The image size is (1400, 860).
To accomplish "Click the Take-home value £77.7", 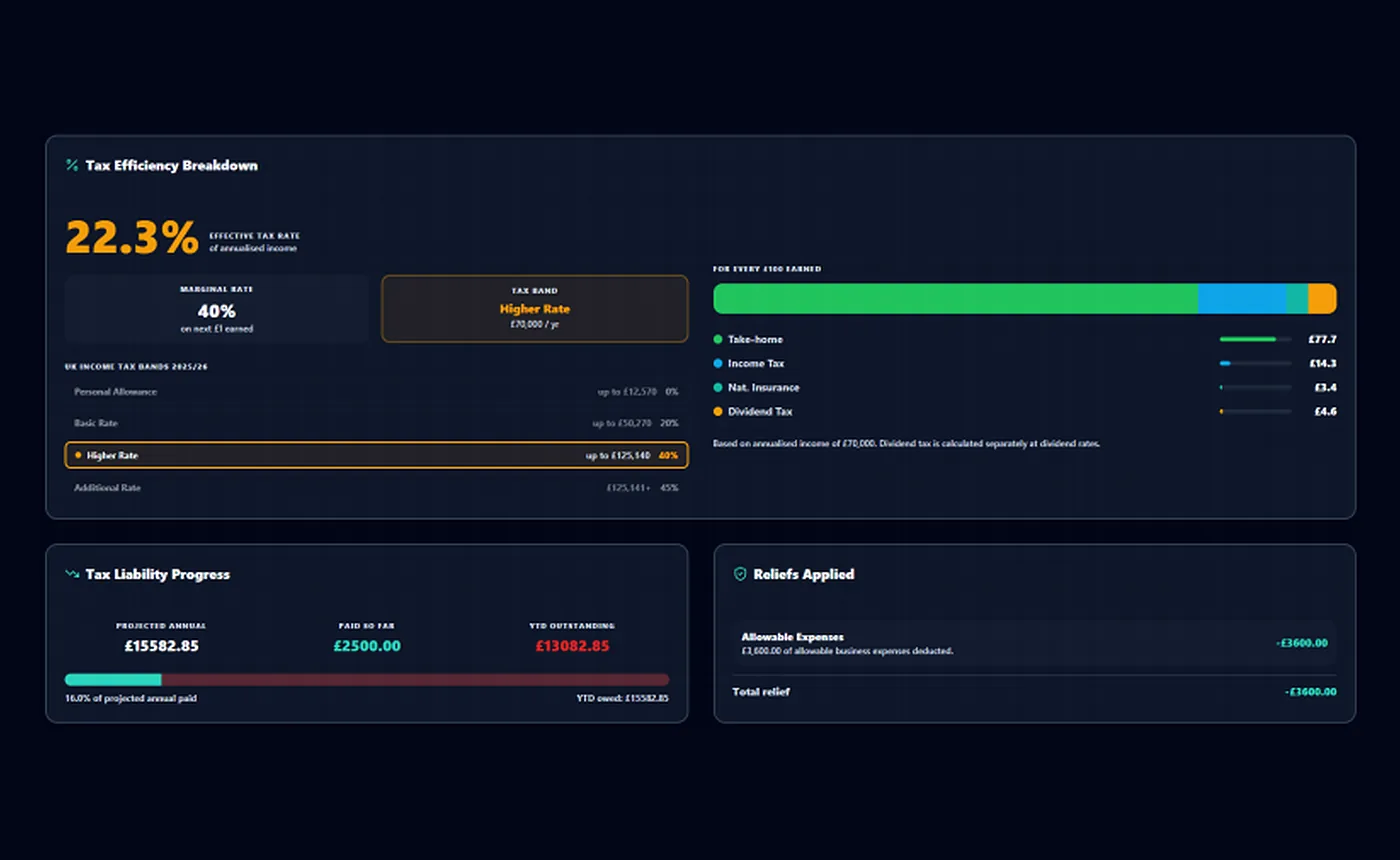I will 1322,340.
